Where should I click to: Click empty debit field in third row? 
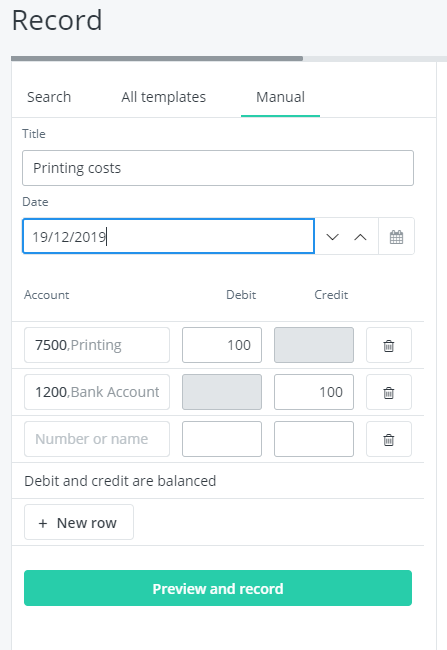click(x=222, y=439)
